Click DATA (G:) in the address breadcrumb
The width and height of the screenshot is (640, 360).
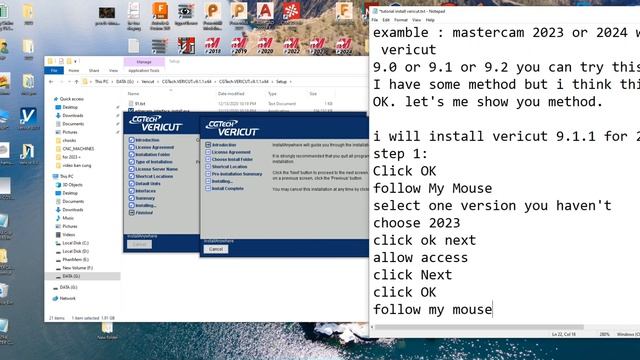point(125,82)
